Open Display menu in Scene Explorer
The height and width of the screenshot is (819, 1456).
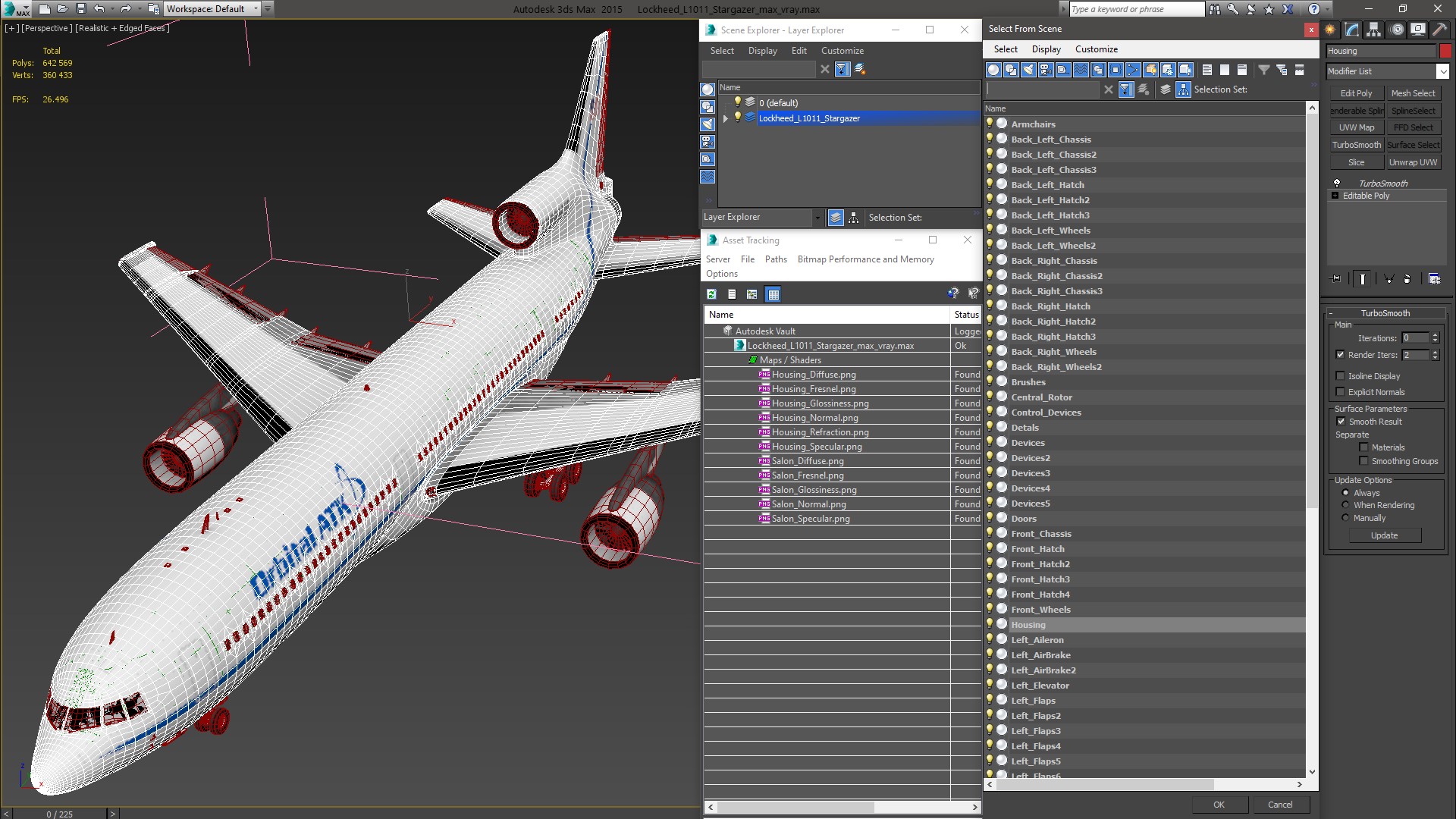pyautogui.click(x=762, y=51)
